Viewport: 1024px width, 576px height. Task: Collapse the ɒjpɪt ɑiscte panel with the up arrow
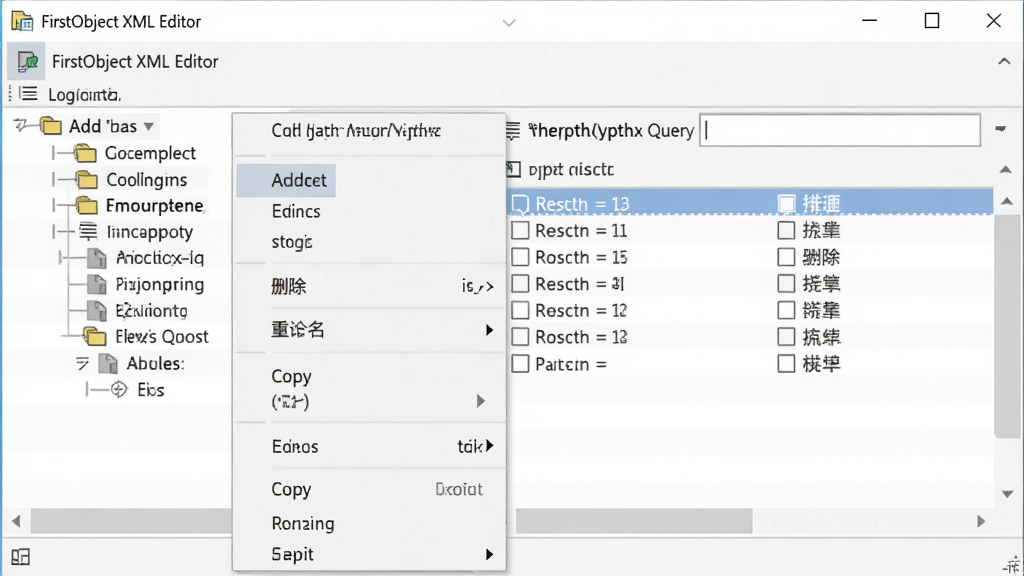pos(1006,170)
